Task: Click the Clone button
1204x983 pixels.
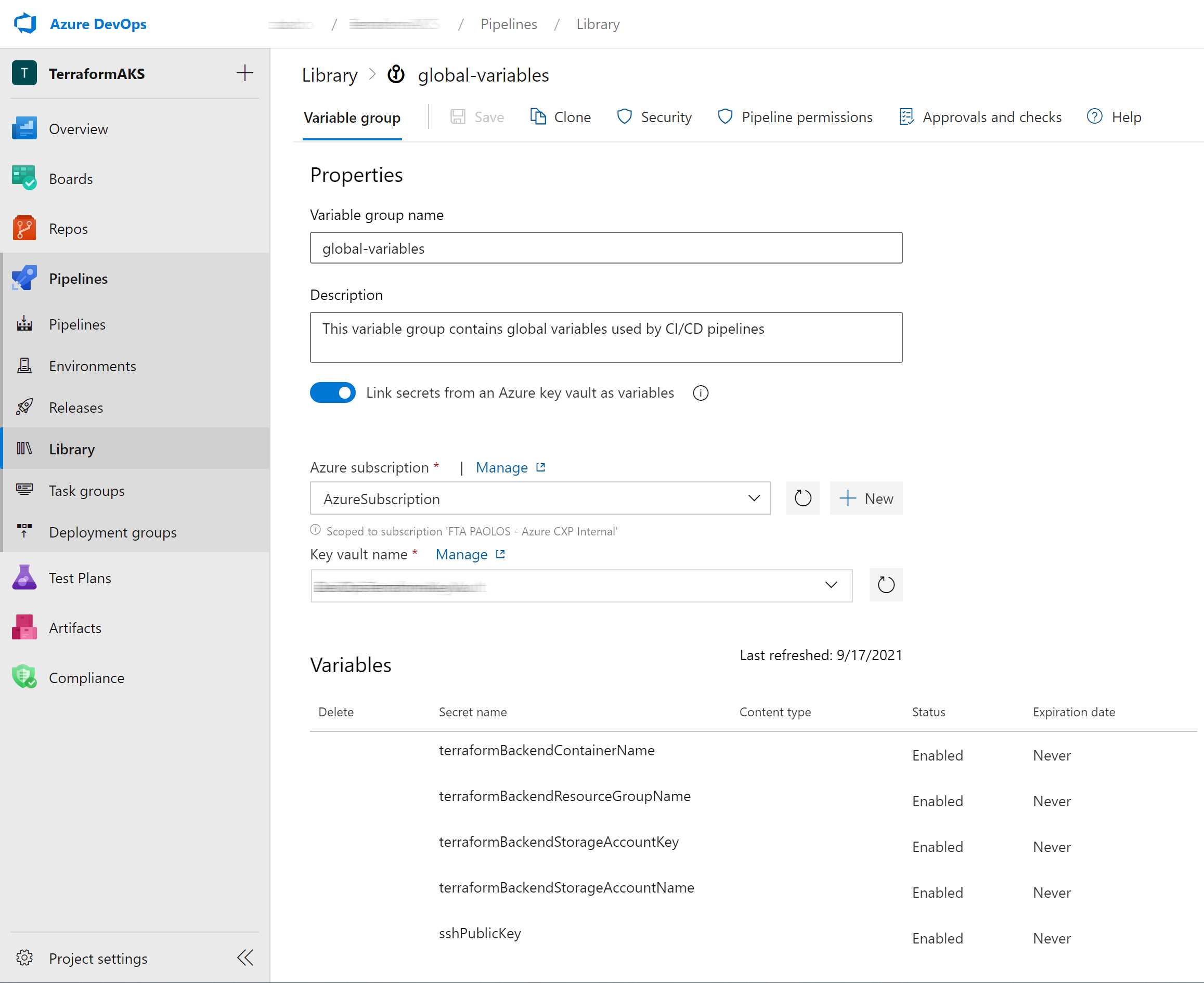Action: tap(561, 117)
